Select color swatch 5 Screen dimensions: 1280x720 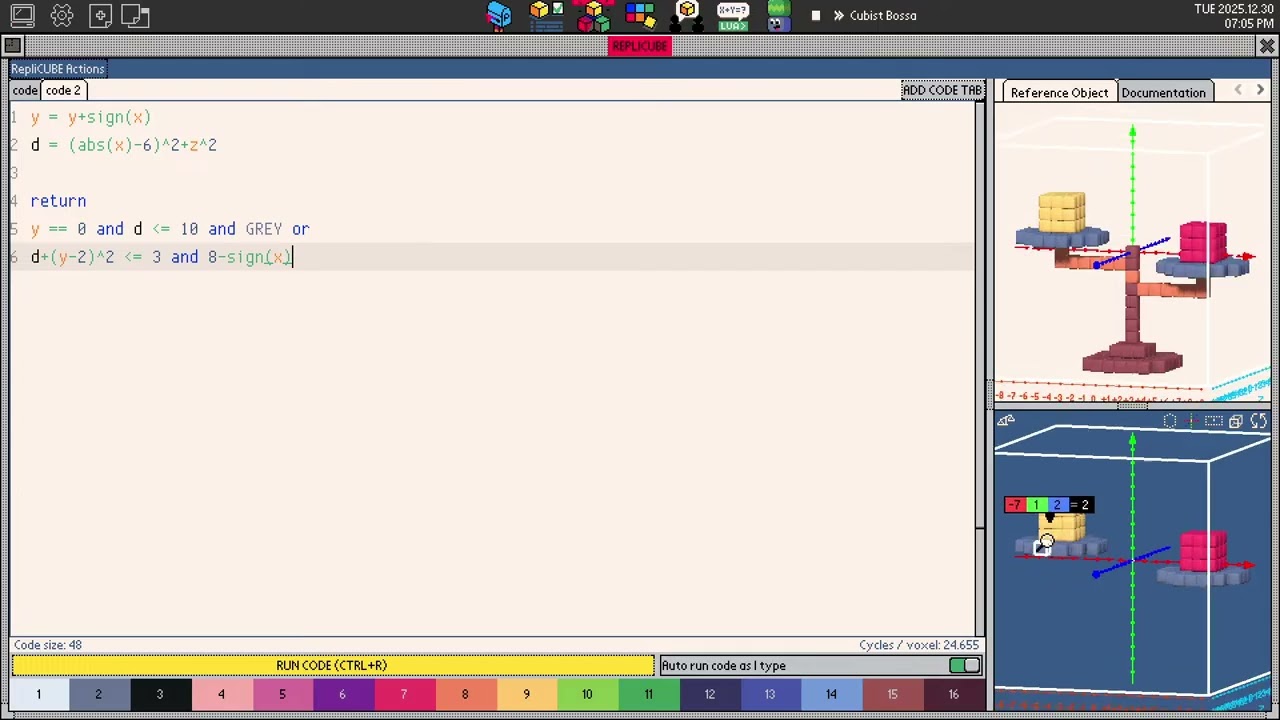pos(282,694)
